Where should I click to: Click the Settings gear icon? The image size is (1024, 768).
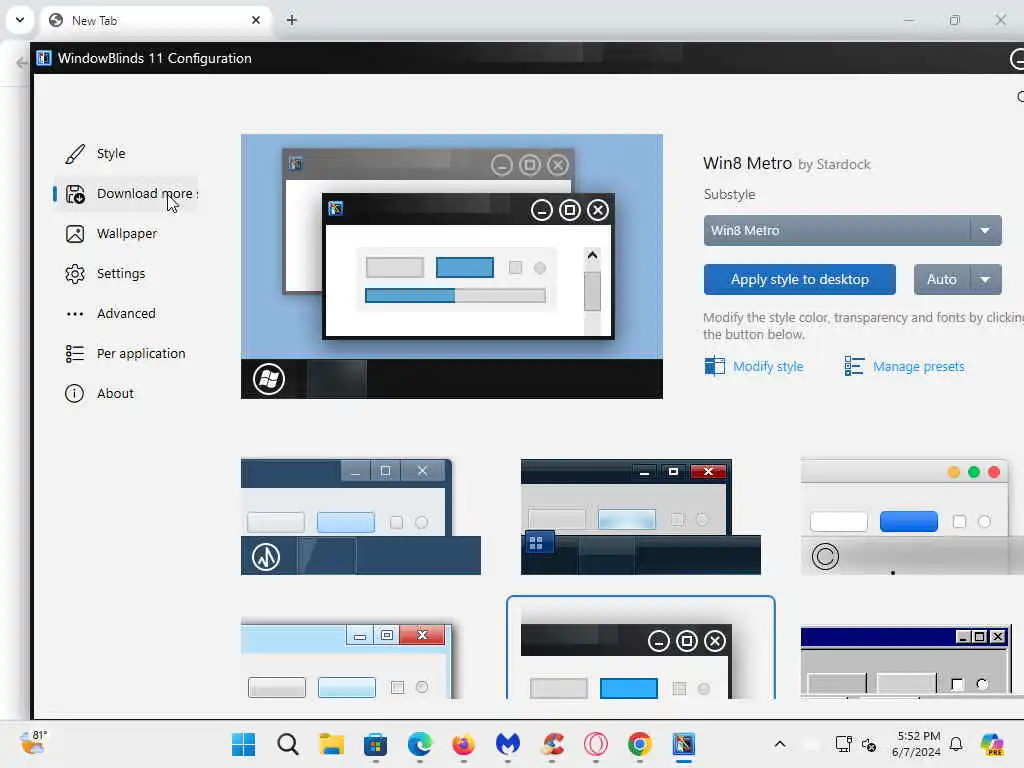point(75,274)
